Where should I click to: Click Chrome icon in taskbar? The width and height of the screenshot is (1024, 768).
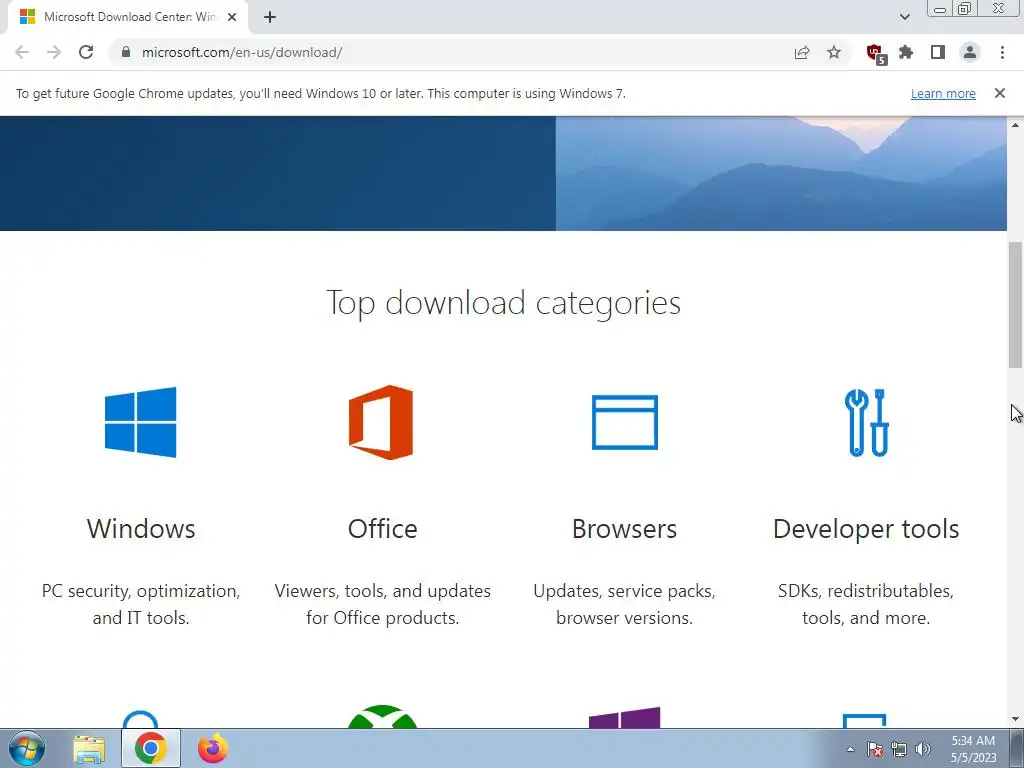coord(151,748)
